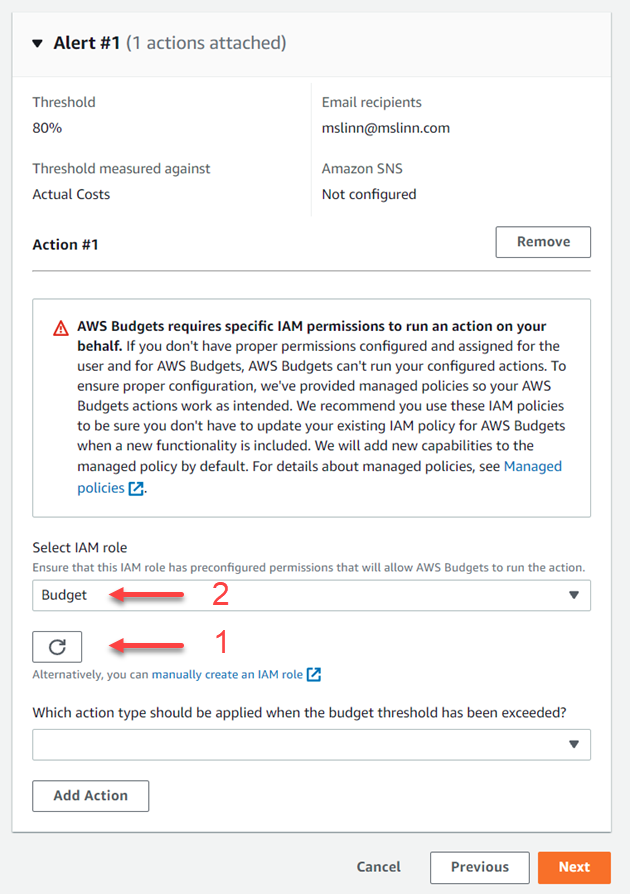This screenshot has height=894, width=630.
Task: Click the Budget value in IAM role field
Action: (x=65, y=595)
